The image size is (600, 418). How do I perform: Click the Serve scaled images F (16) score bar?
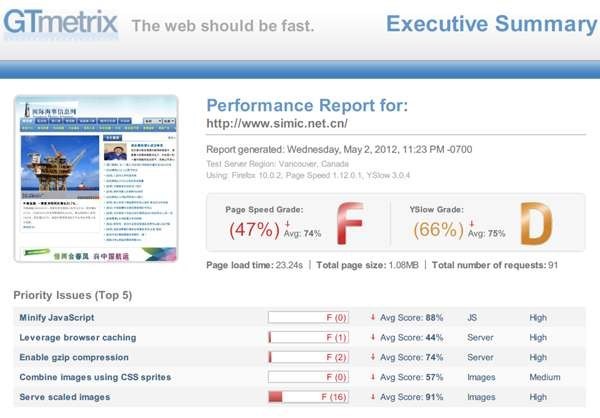308,397
